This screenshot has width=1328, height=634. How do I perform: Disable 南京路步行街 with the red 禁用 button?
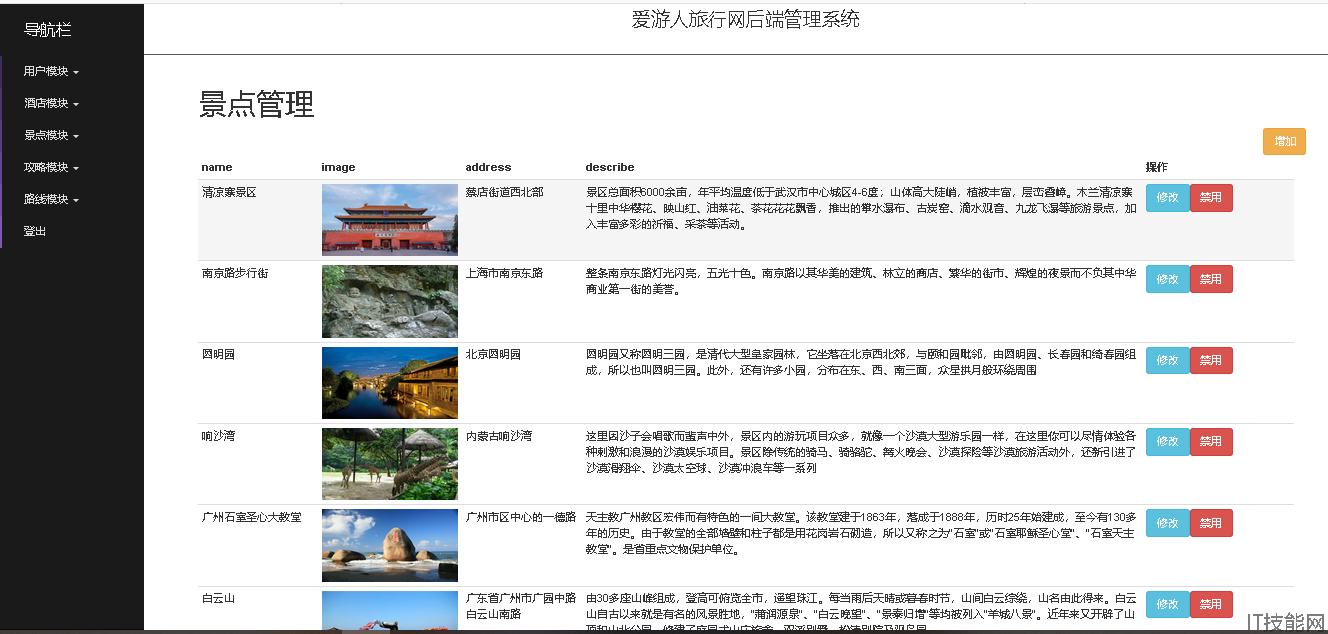pos(1211,279)
